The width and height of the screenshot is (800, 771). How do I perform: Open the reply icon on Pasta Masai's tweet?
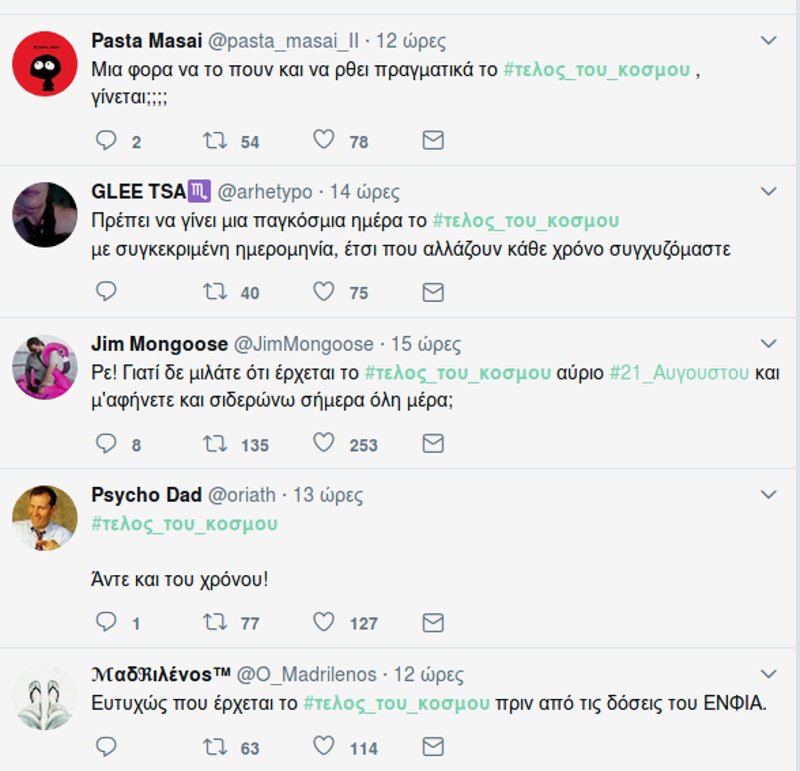click(x=108, y=141)
